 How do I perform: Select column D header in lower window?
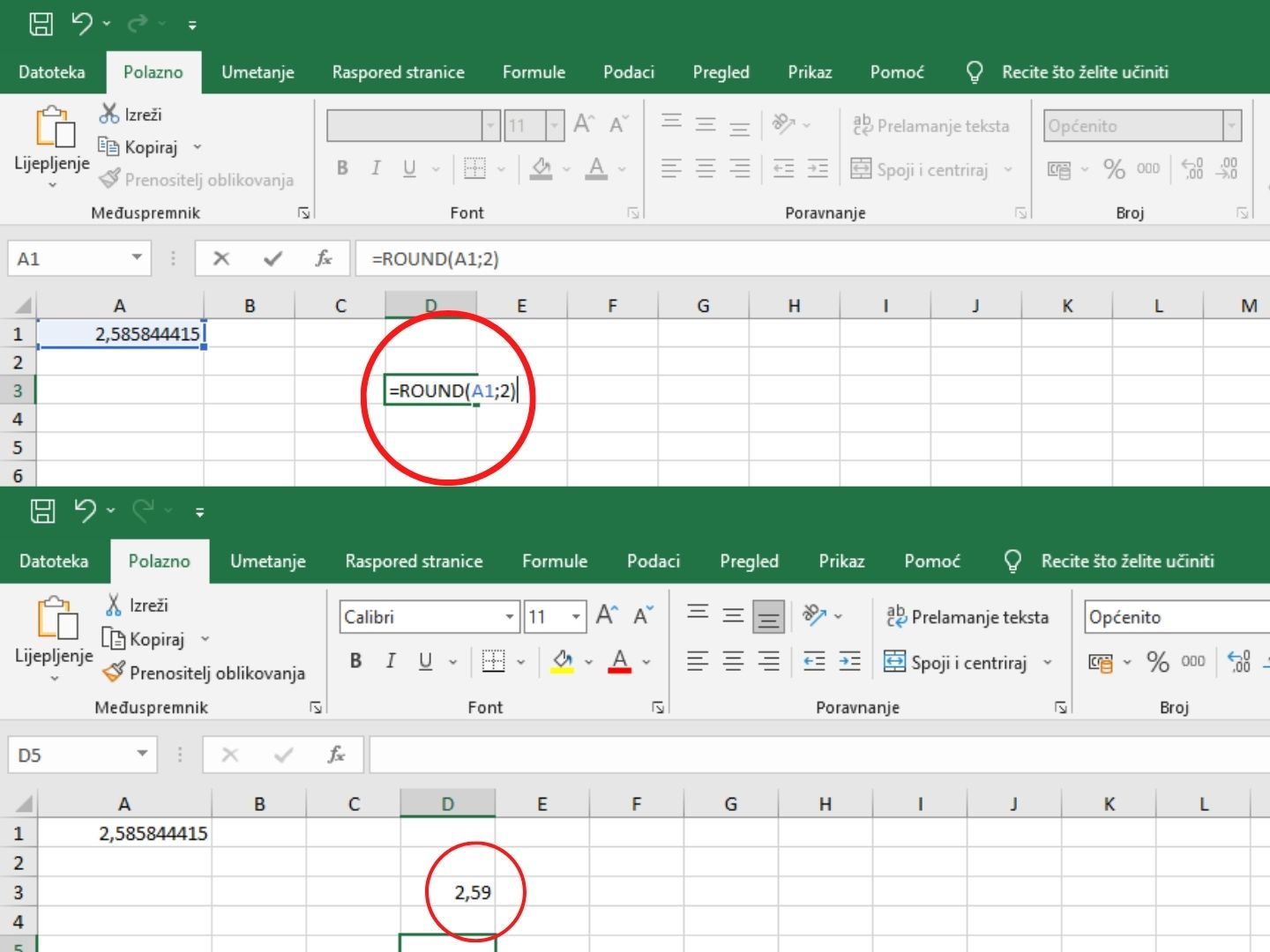pos(447,803)
